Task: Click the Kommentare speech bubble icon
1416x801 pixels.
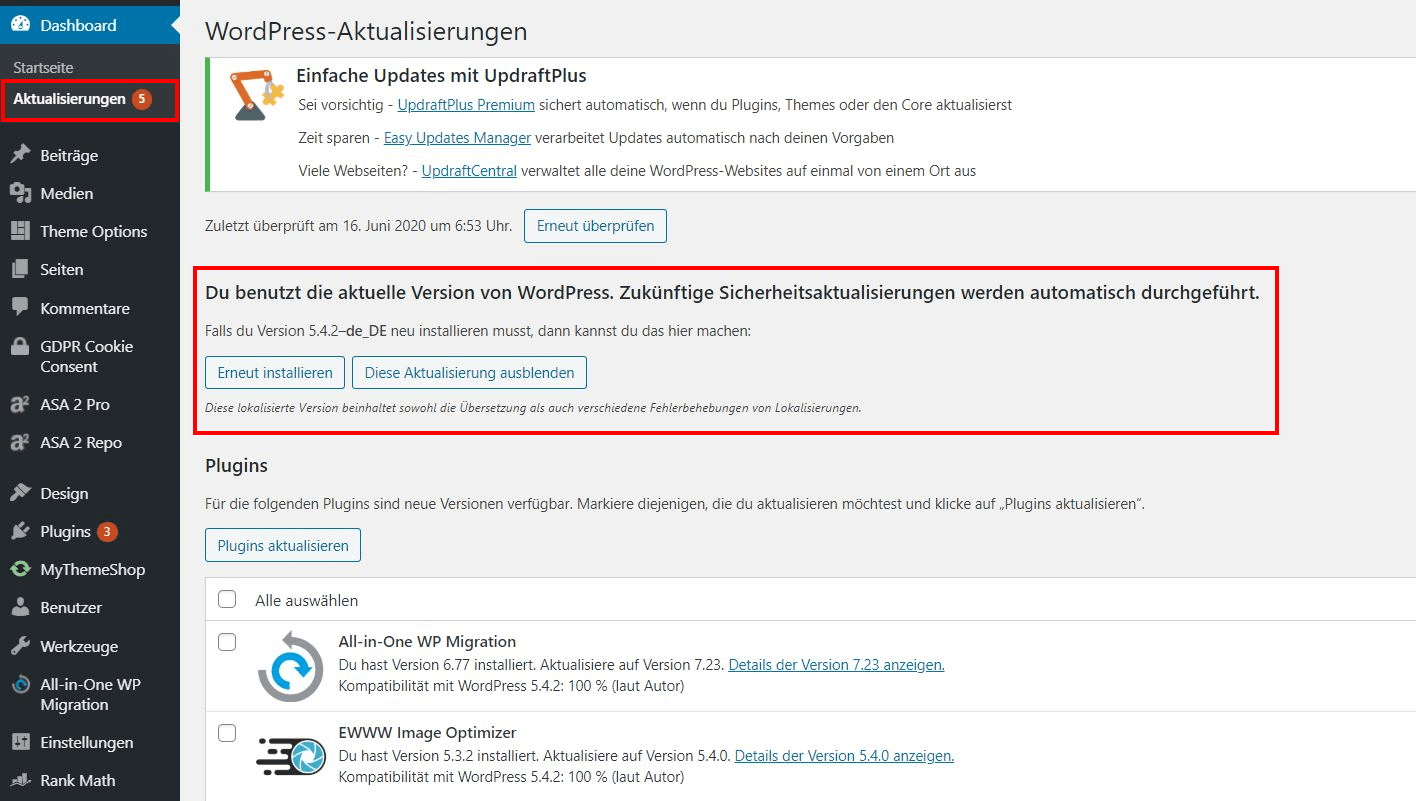Action: [20, 308]
